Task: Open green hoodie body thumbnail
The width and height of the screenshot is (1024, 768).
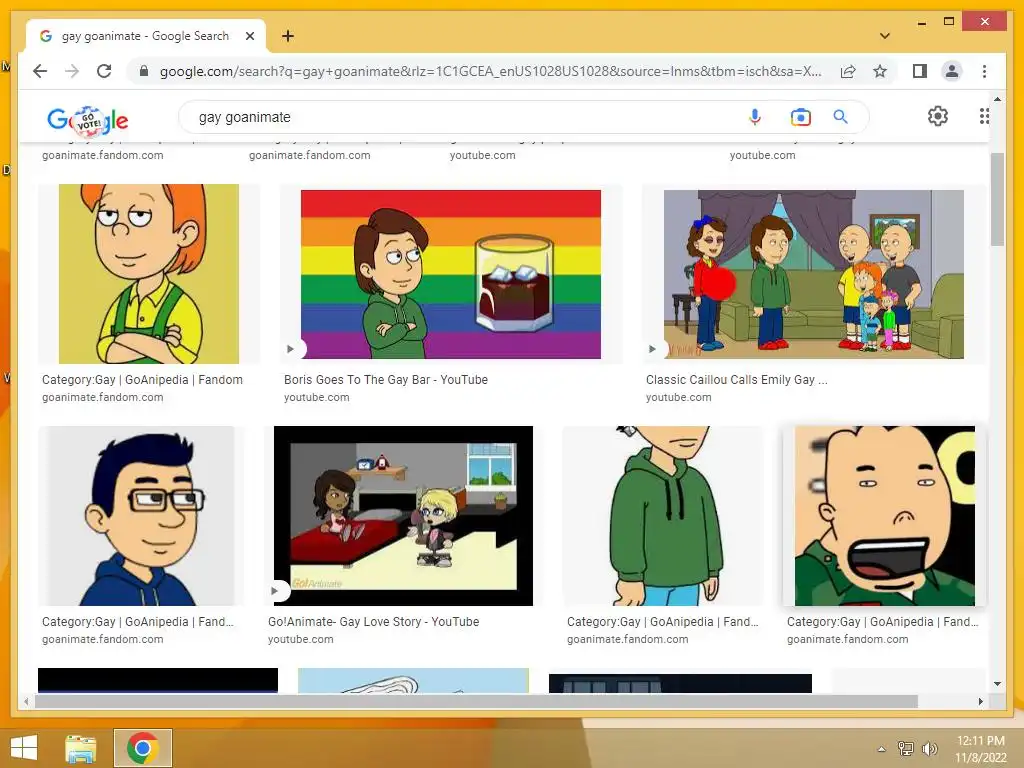Action: coord(663,516)
